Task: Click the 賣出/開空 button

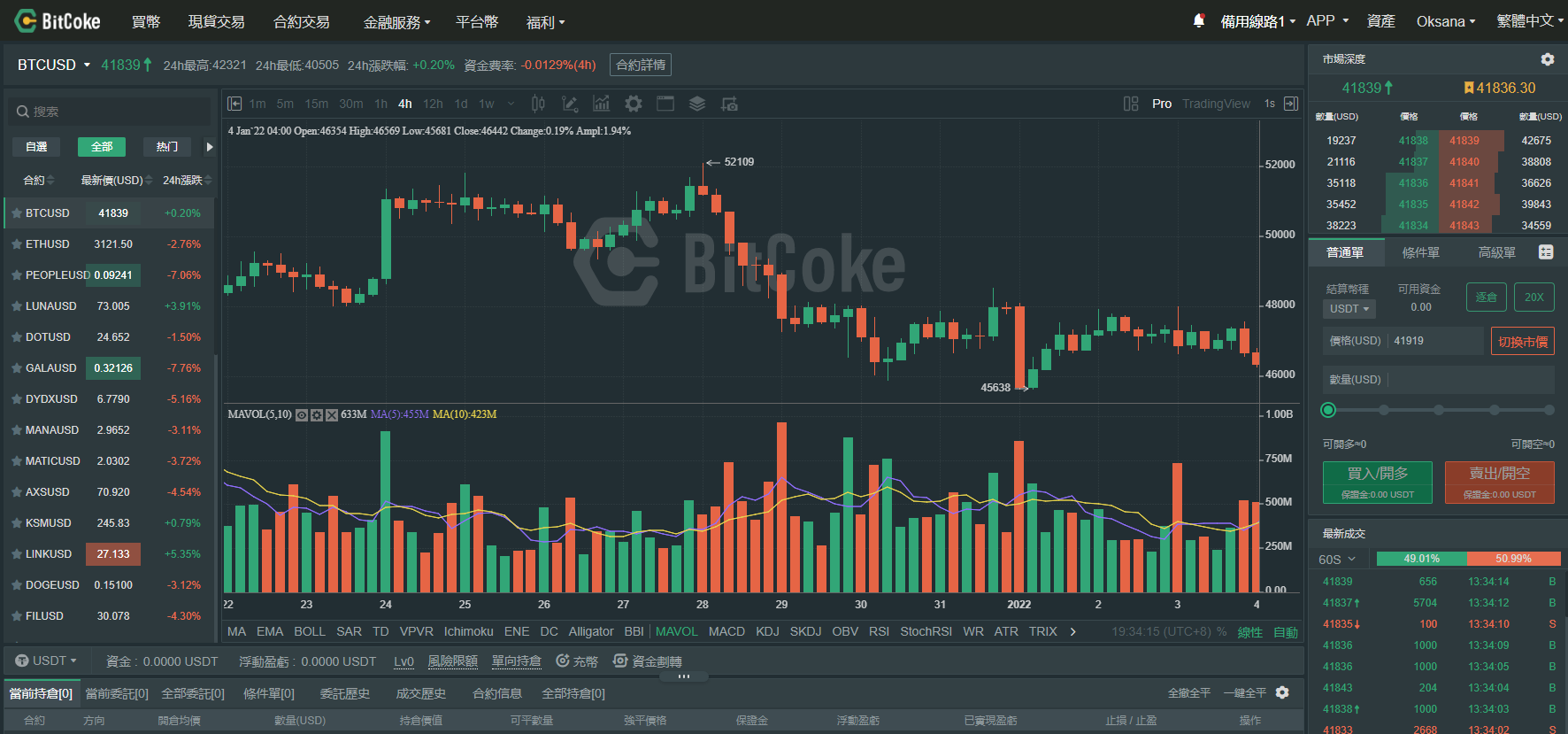Action: coord(1499,482)
